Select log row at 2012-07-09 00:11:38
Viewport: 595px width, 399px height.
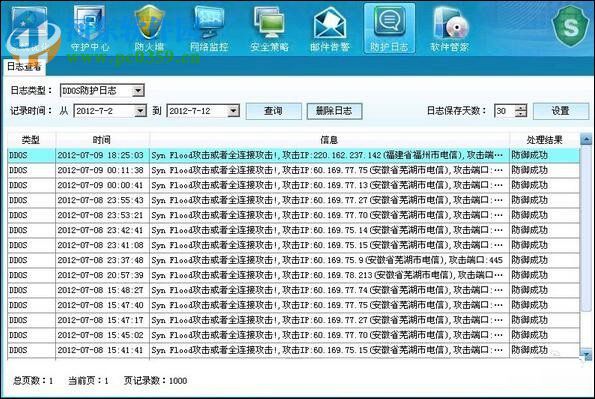pos(293,170)
